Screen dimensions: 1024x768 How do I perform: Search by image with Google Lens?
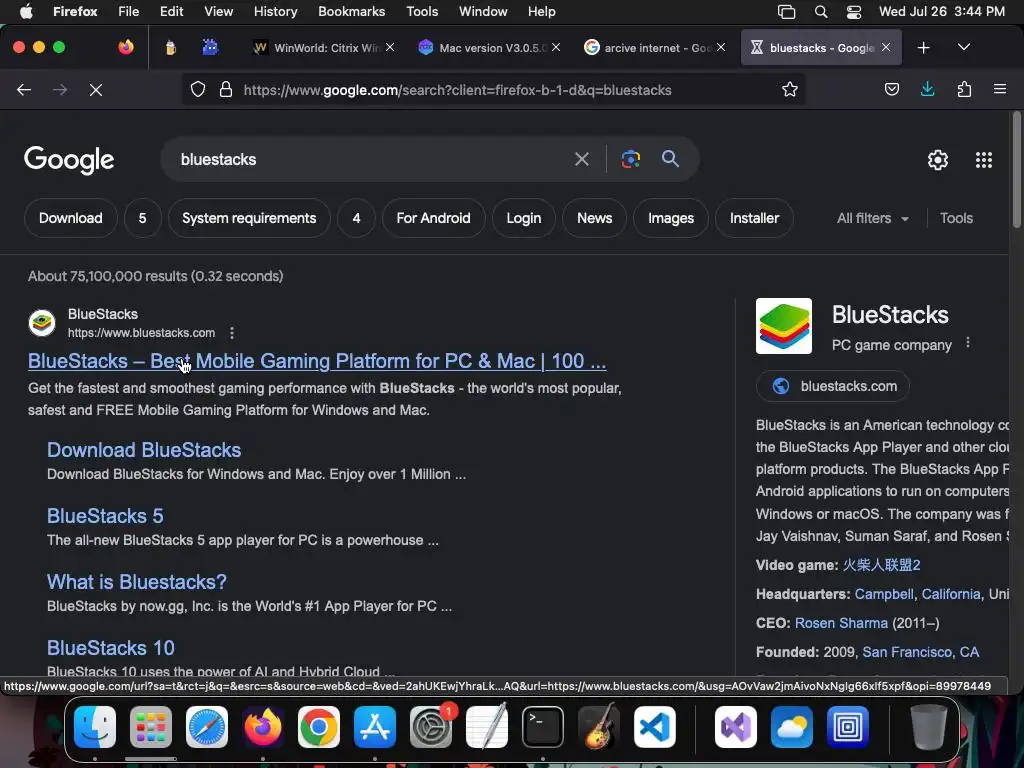[630, 159]
